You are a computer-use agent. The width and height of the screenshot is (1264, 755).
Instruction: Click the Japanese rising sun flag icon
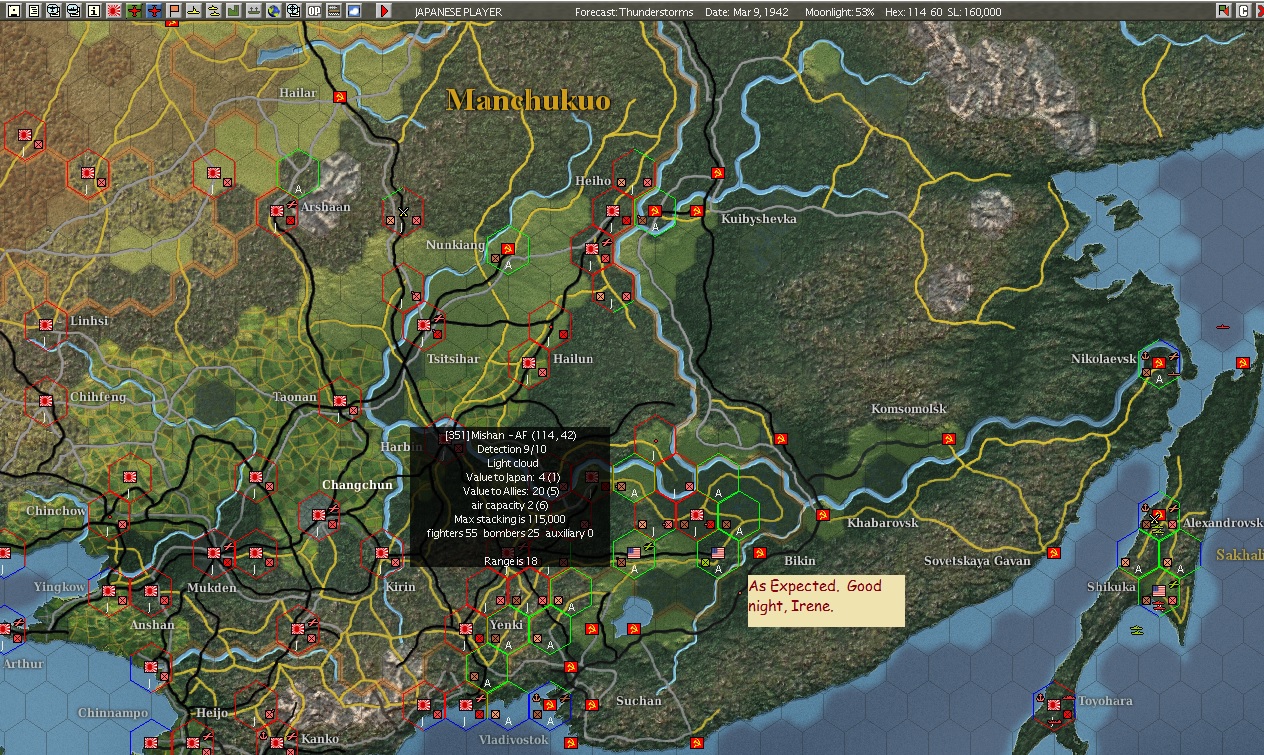[x=113, y=11]
